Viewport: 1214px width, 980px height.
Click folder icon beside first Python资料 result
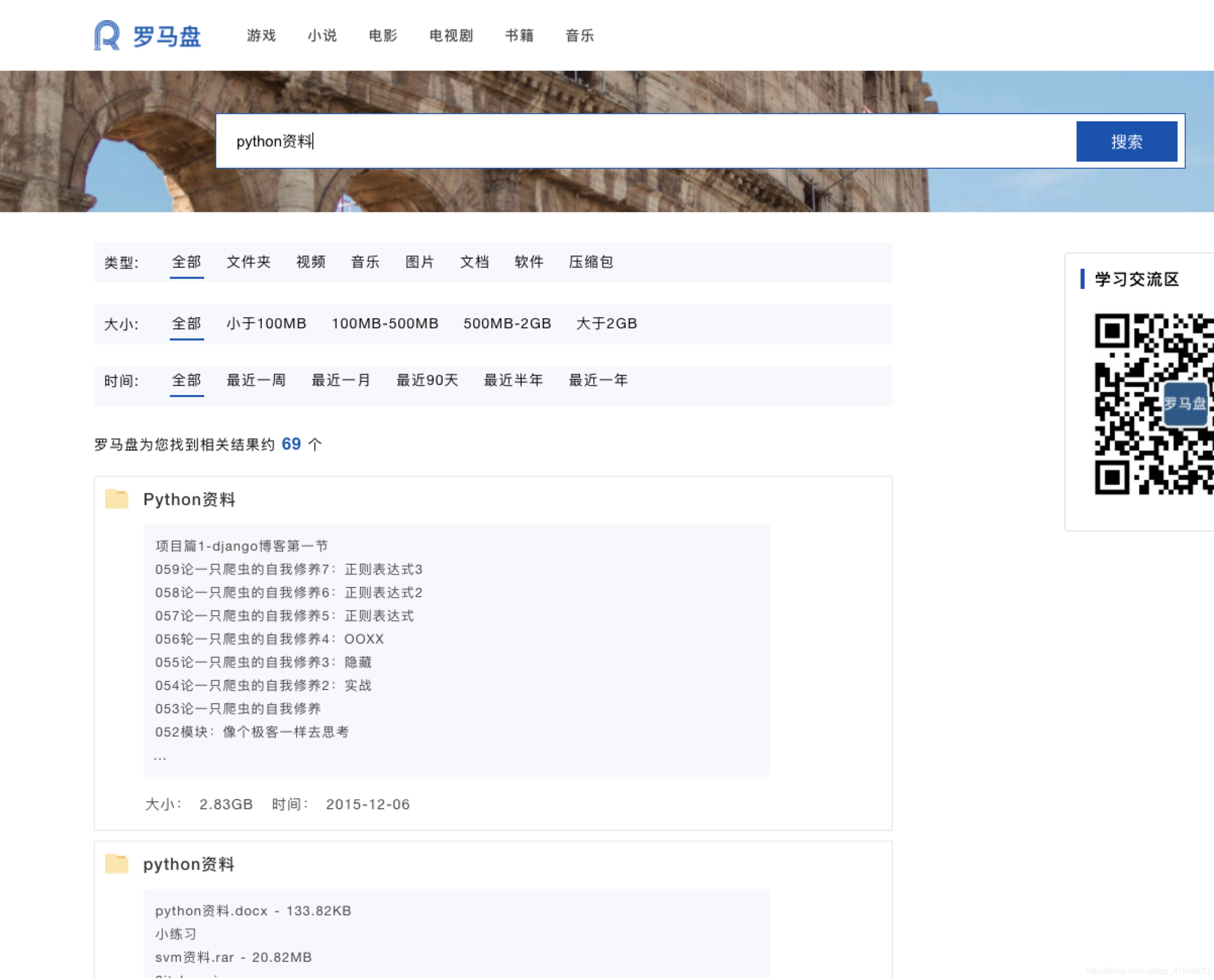coord(117,499)
